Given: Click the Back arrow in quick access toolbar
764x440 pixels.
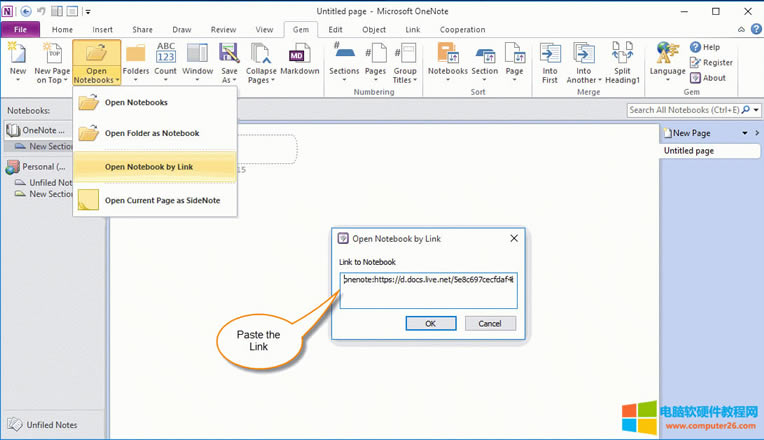Looking at the screenshot, I should click(26, 11).
